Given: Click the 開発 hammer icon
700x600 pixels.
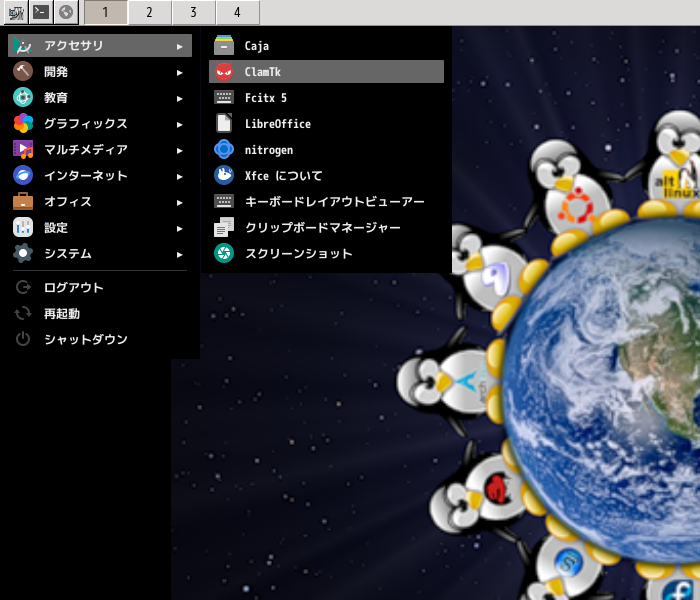Looking at the screenshot, I should (23, 71).
